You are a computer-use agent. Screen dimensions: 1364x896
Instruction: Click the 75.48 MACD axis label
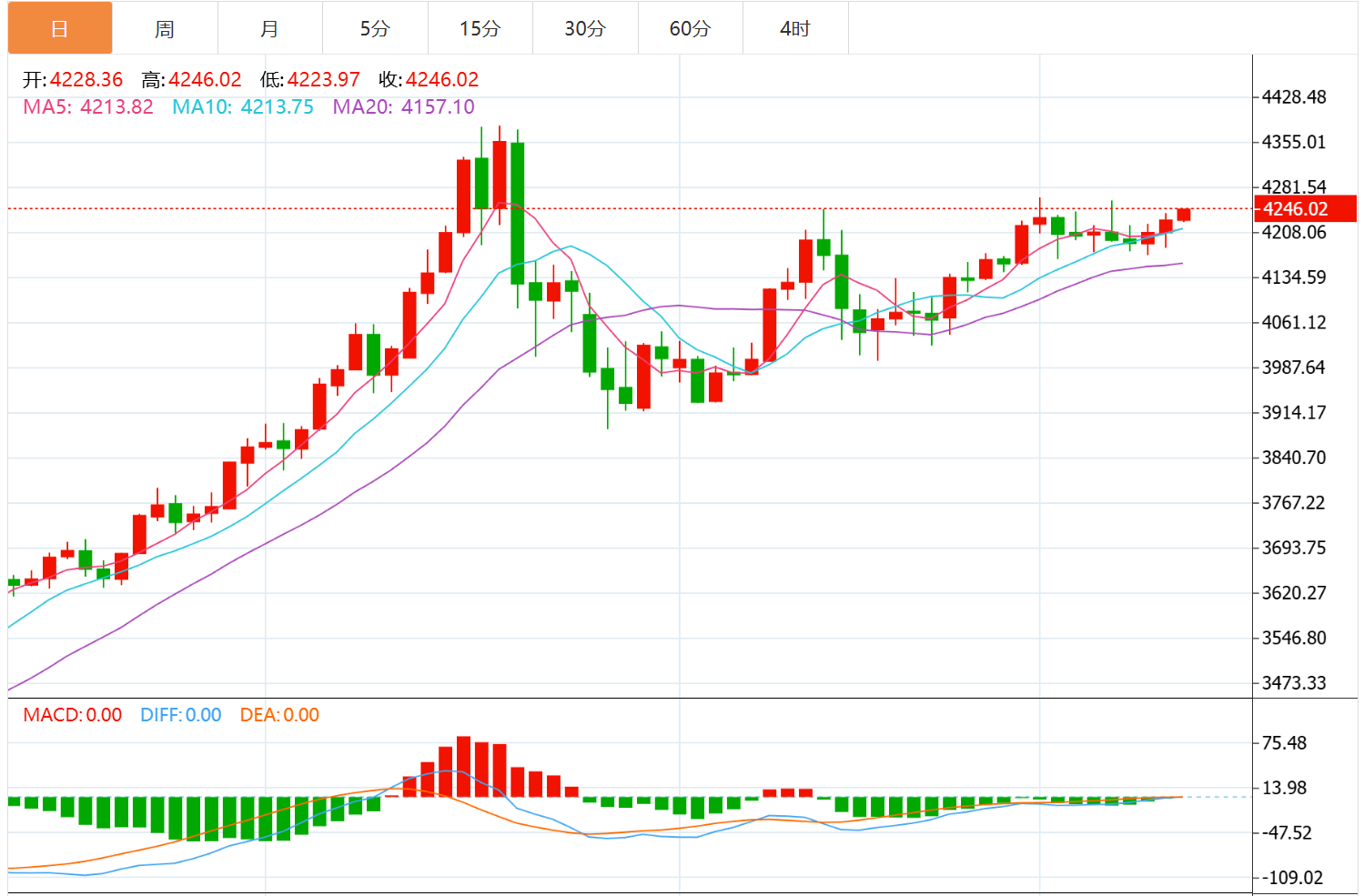[x=1284, y=743]
